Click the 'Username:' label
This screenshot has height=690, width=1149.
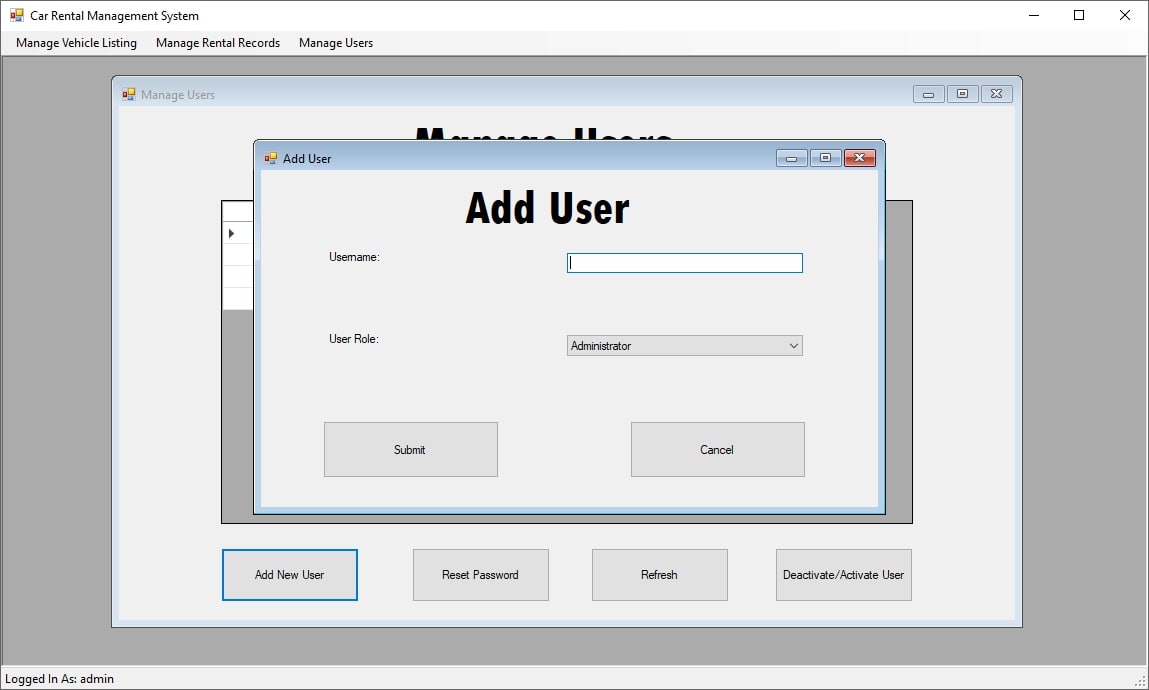tap(354, 257)
